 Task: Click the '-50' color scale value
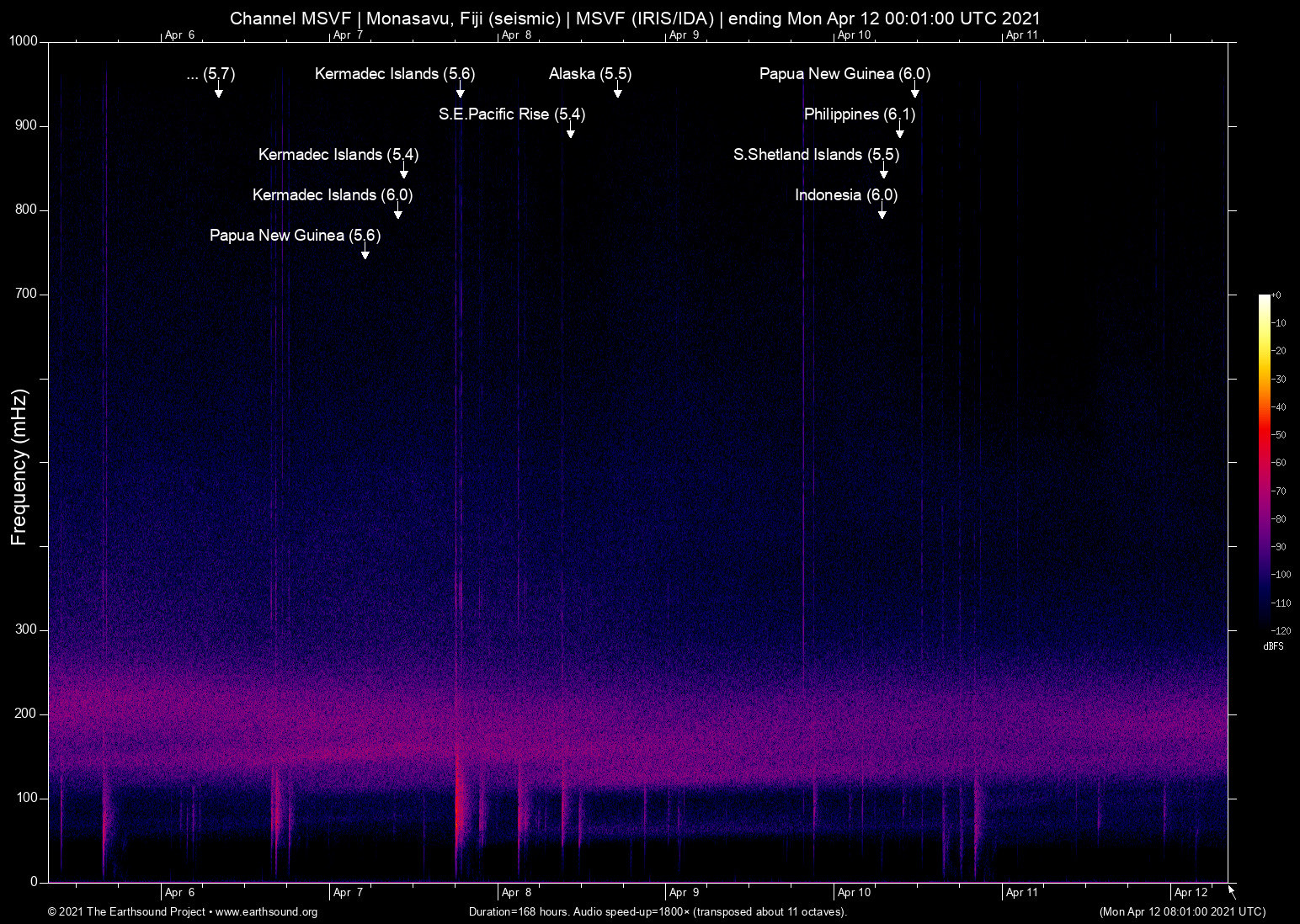pyautogui.click(x=1278, y=435)
